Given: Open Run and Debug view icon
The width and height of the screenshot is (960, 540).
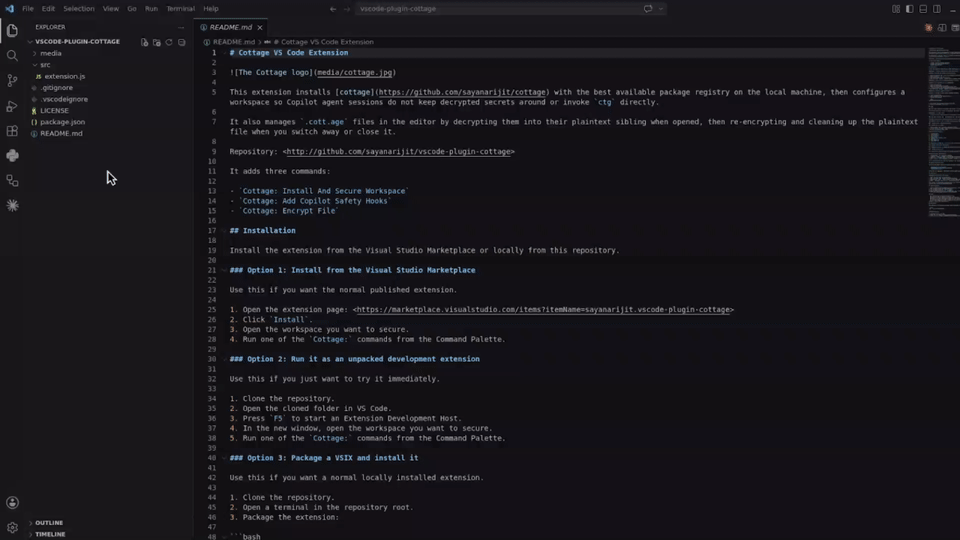Looking at the screenshot, I should [x=12, y=106].
